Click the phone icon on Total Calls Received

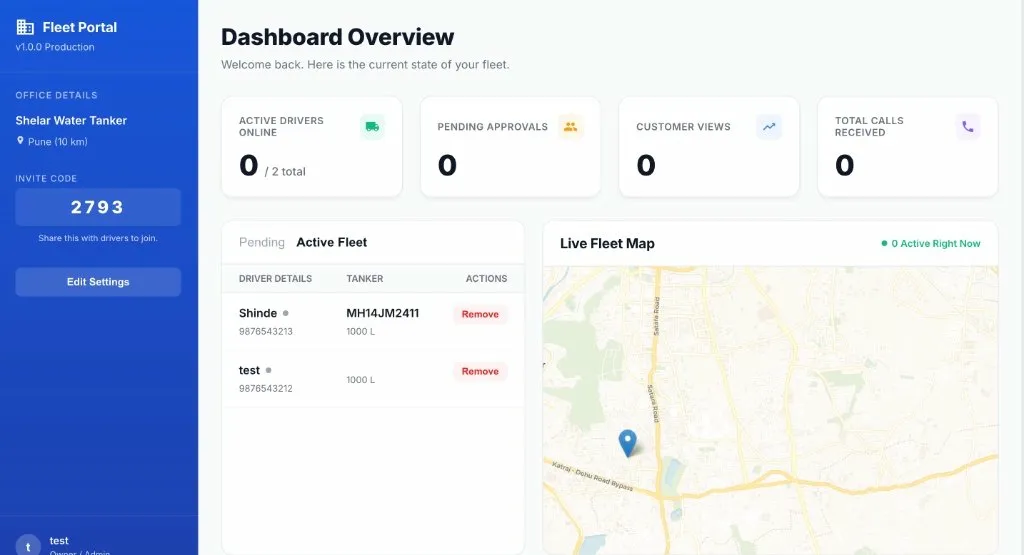[968, 127]
